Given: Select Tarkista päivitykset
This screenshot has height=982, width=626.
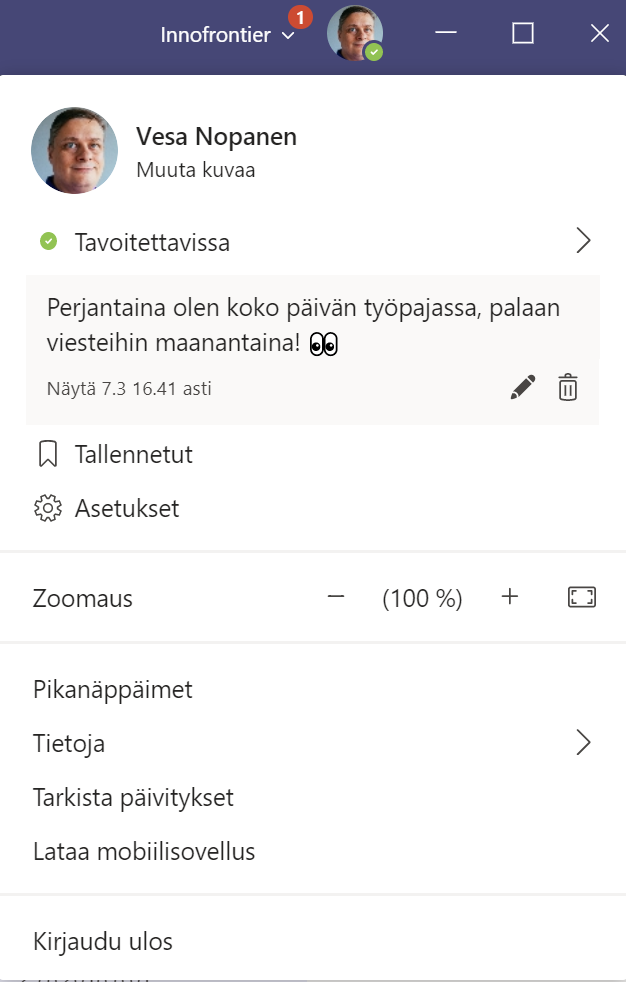Looking at the screenshot, I should pos(133,798).
